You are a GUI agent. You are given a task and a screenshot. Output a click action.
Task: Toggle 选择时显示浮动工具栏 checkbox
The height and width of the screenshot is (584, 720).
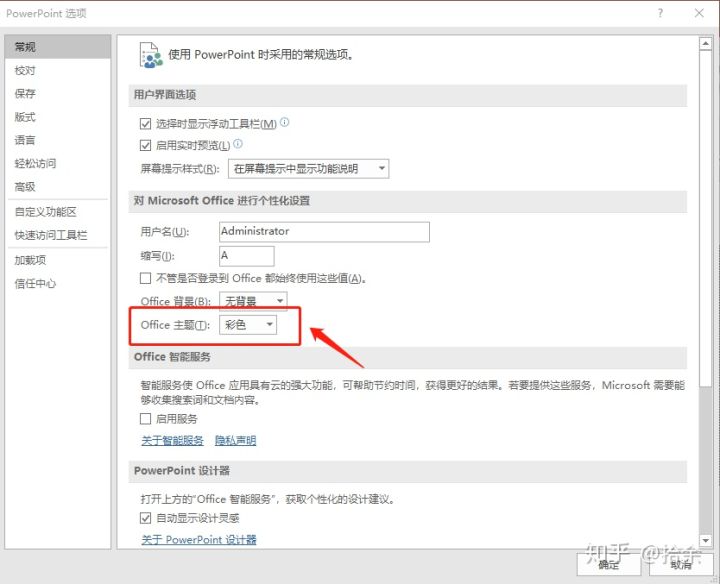pyautogui.click(x=145, y=124)
